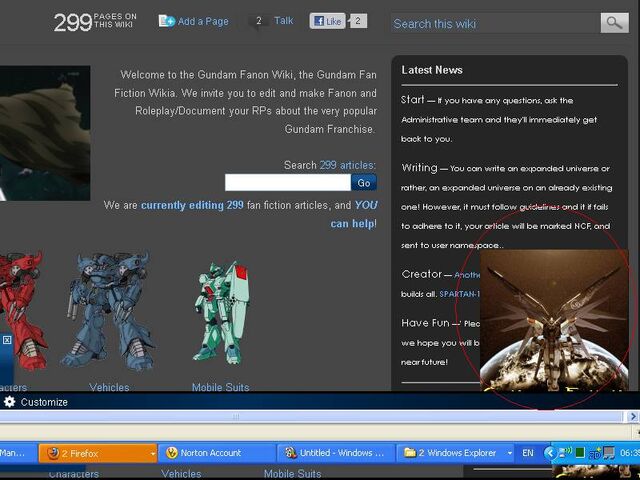Expand Windows Explorer taskbar group dropdown
Image resolution: width=640 pixels, height=480 pixels.
(509, 453)
